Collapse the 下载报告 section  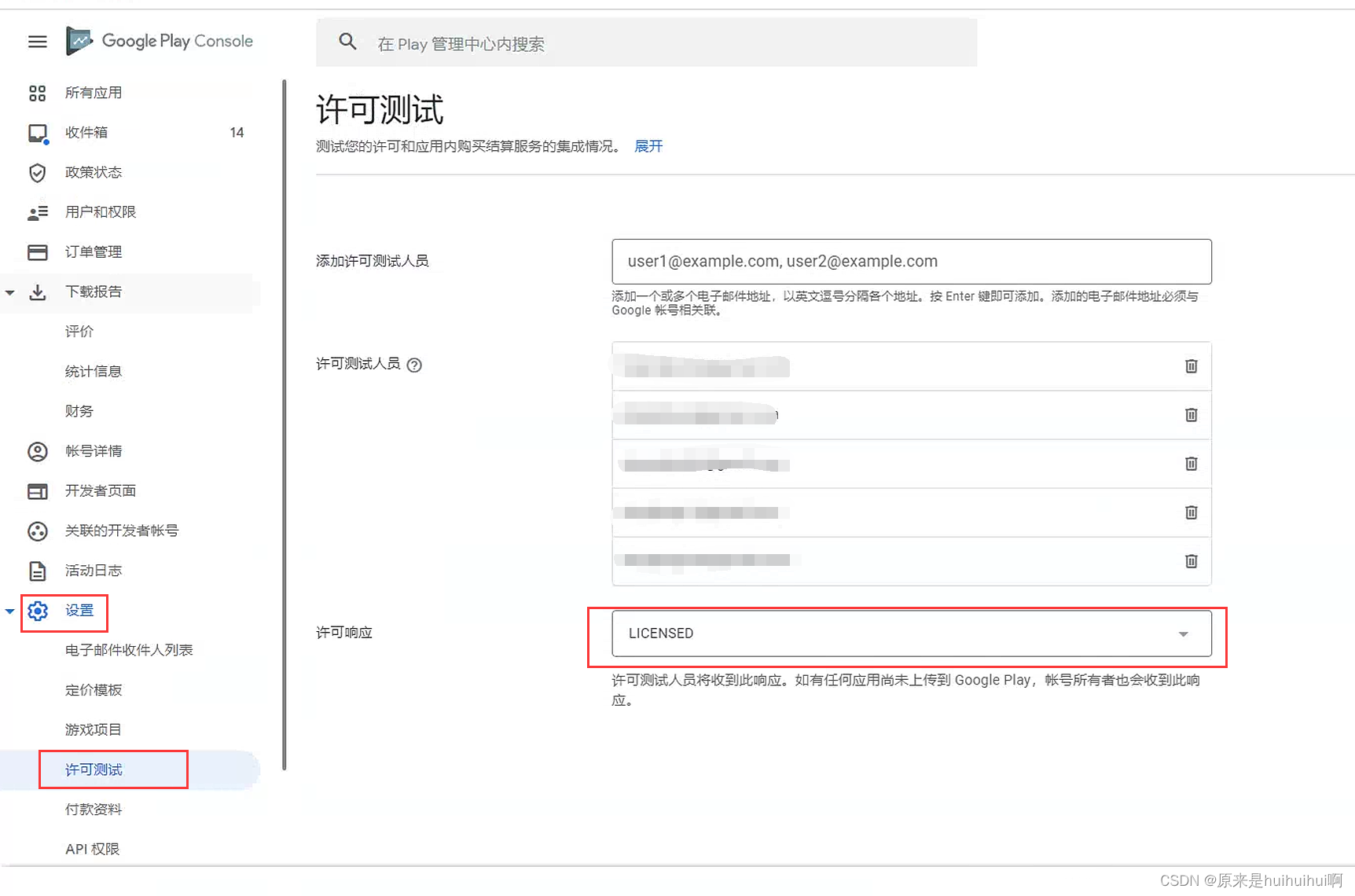(x=10, y=292)
